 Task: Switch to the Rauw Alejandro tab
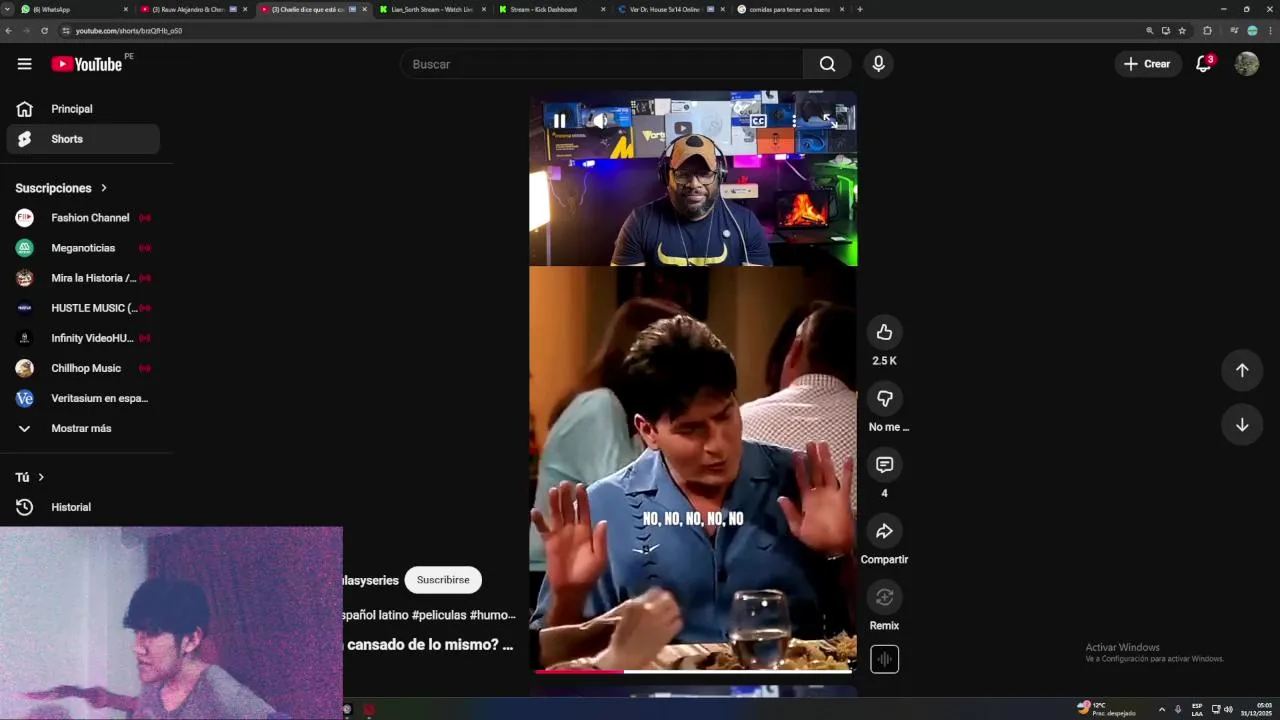click(194, 9)
